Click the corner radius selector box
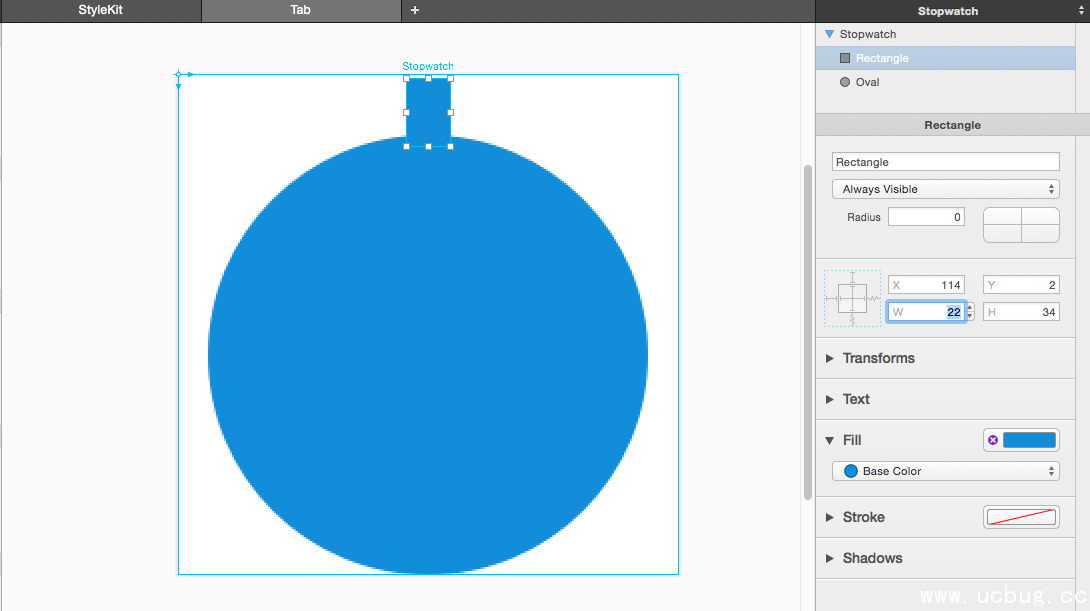The height and width of the screenshot is (611, 1090). click(x=1021, y=225)
